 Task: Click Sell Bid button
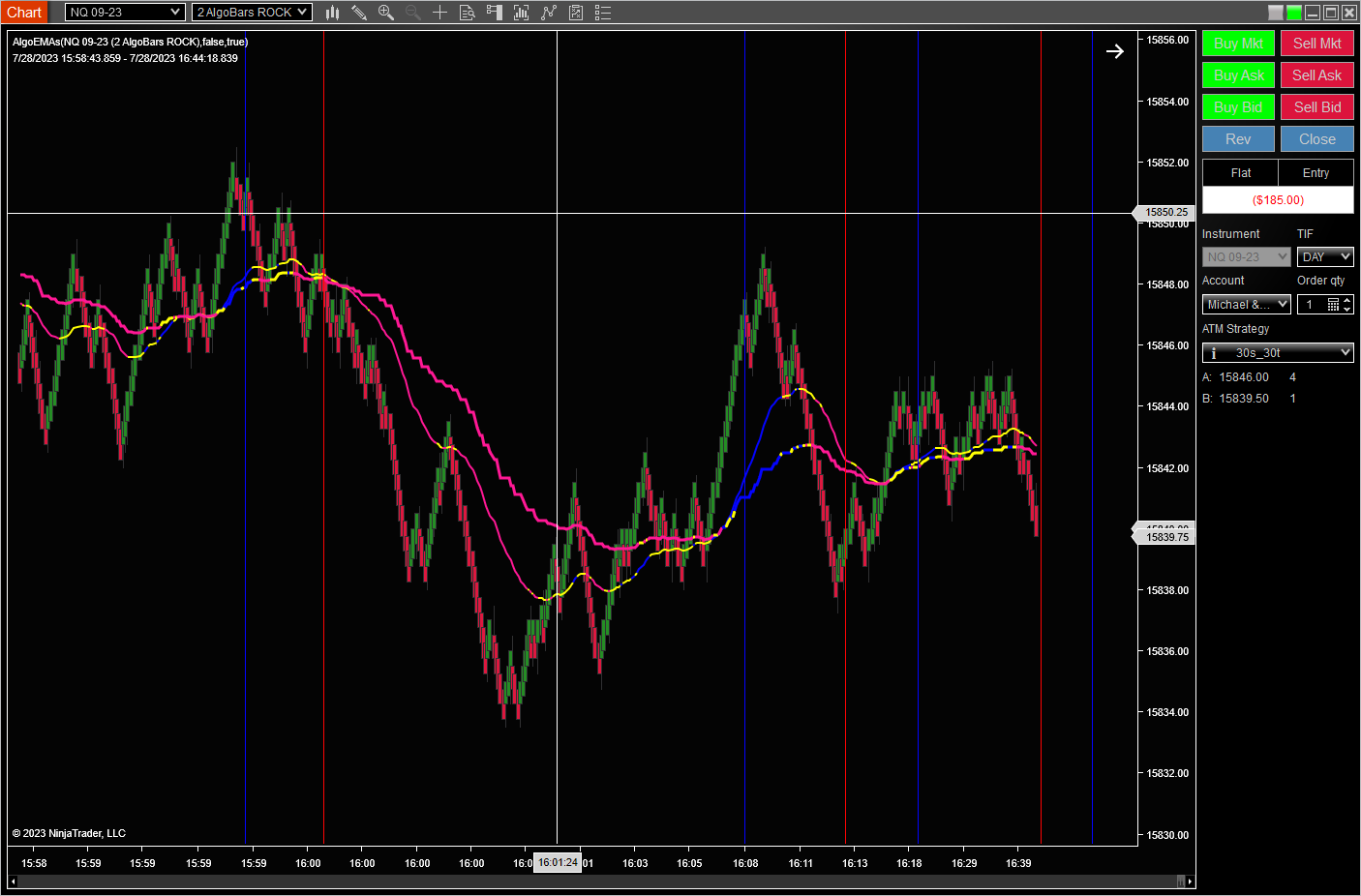click(1317, 107)
